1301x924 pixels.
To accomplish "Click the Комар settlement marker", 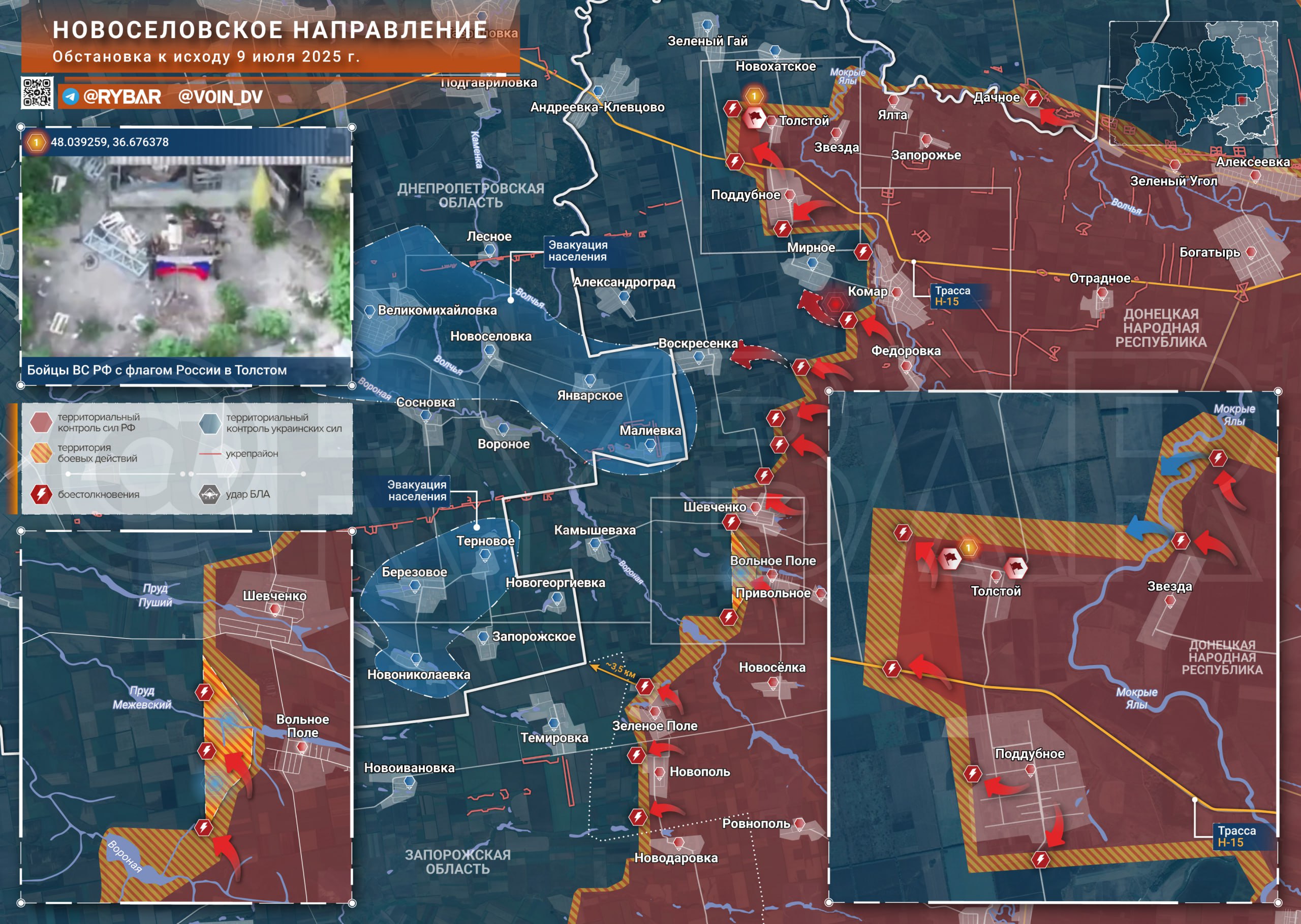I will pos(897,293).
